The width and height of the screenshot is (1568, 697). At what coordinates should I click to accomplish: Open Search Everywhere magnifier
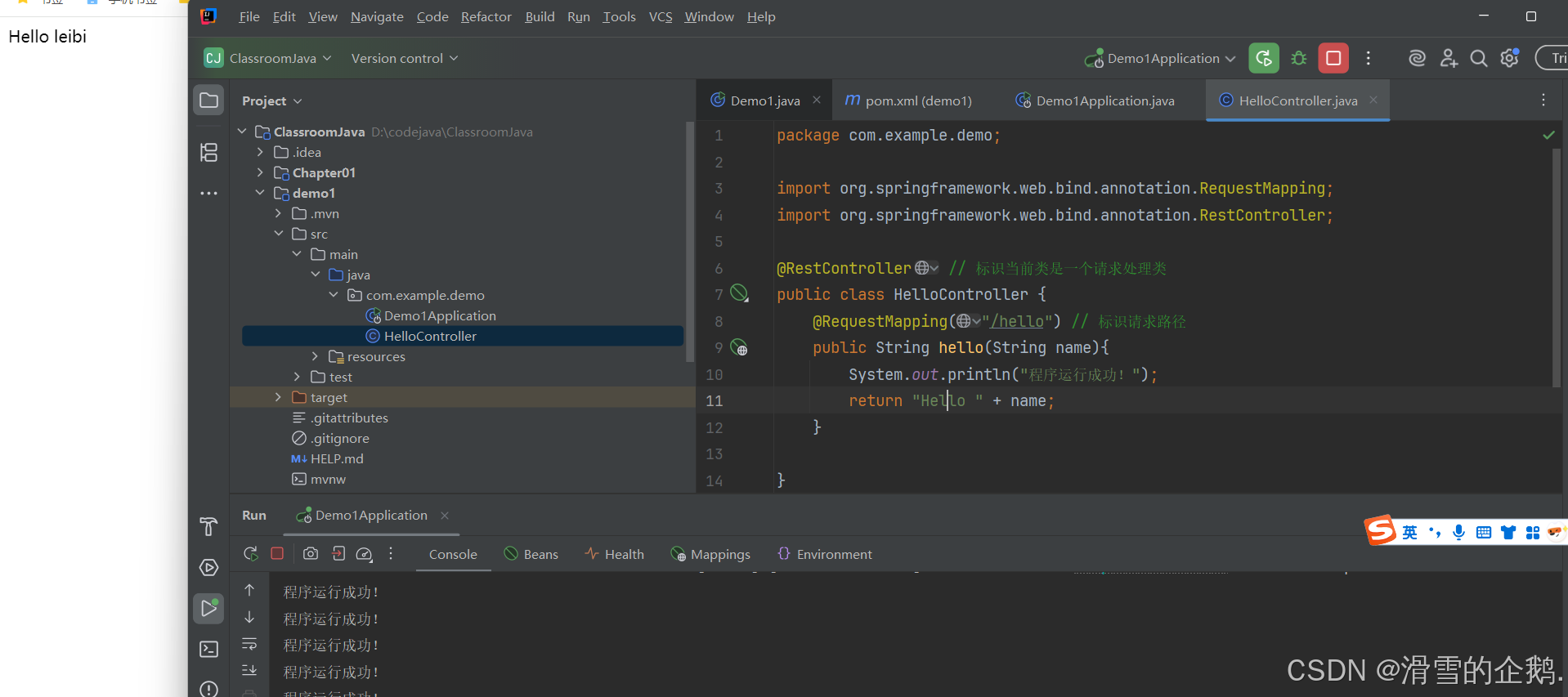[x=1479, y=58]
